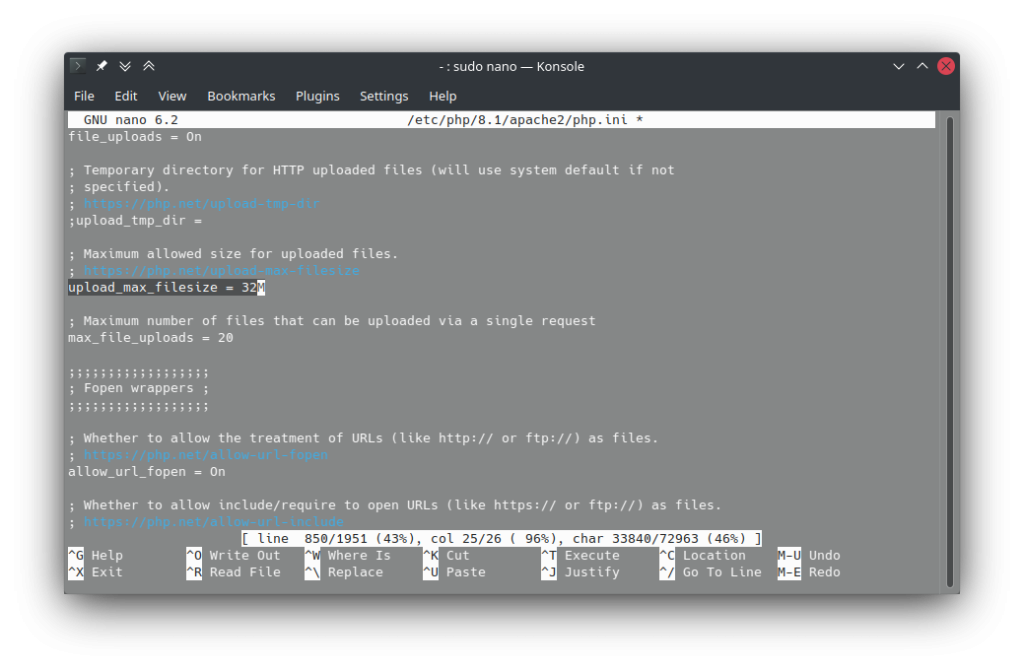Viewport: 1024px width, 670px height.
Task: Open the Help menu
Action: coord(442,96)
